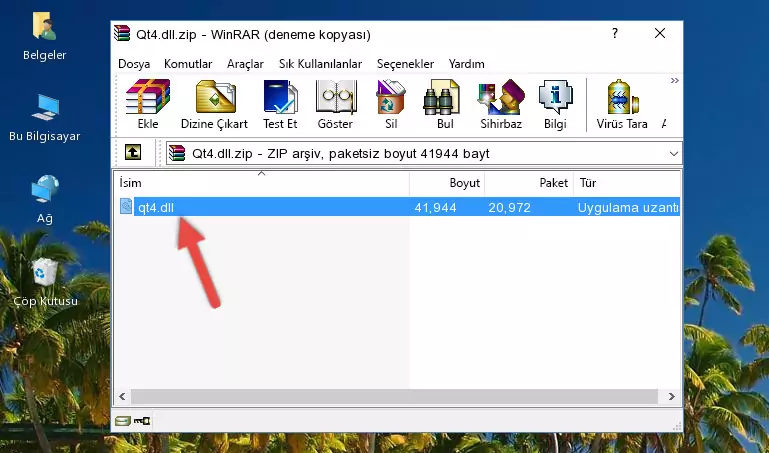Click the status bar drive icon
Image resolution: width=769 pixels, height=453 pixels.
point(123,421)
